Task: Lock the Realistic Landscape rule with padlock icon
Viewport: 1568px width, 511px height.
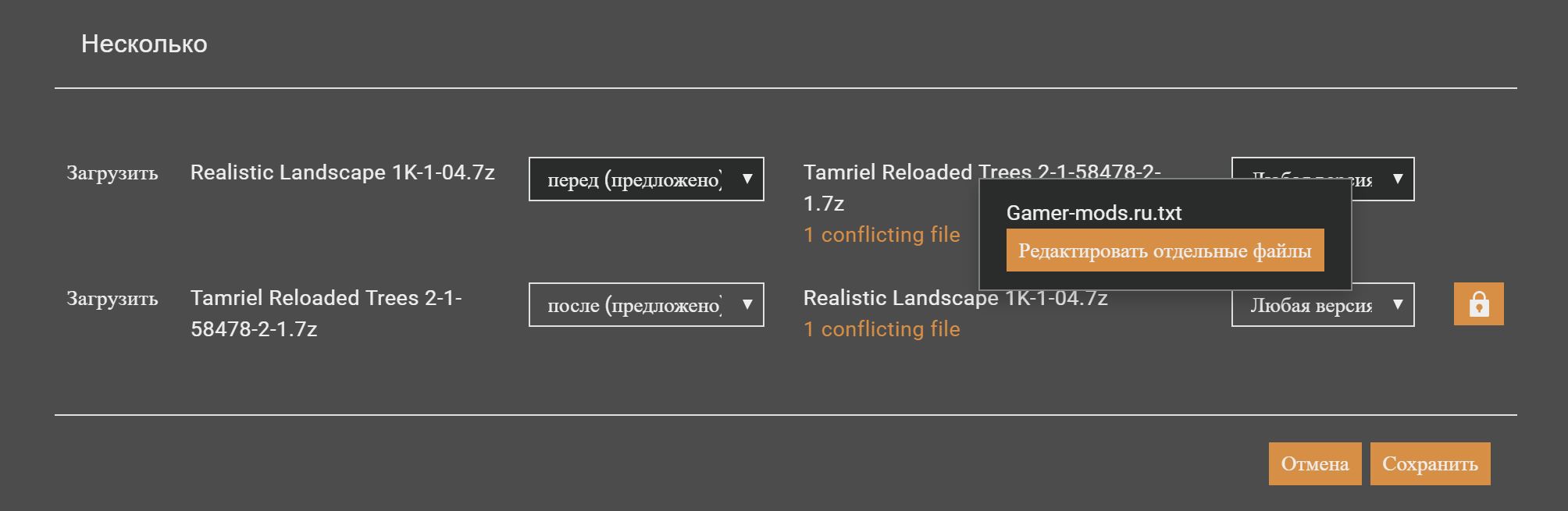Action: point(1478,304)
